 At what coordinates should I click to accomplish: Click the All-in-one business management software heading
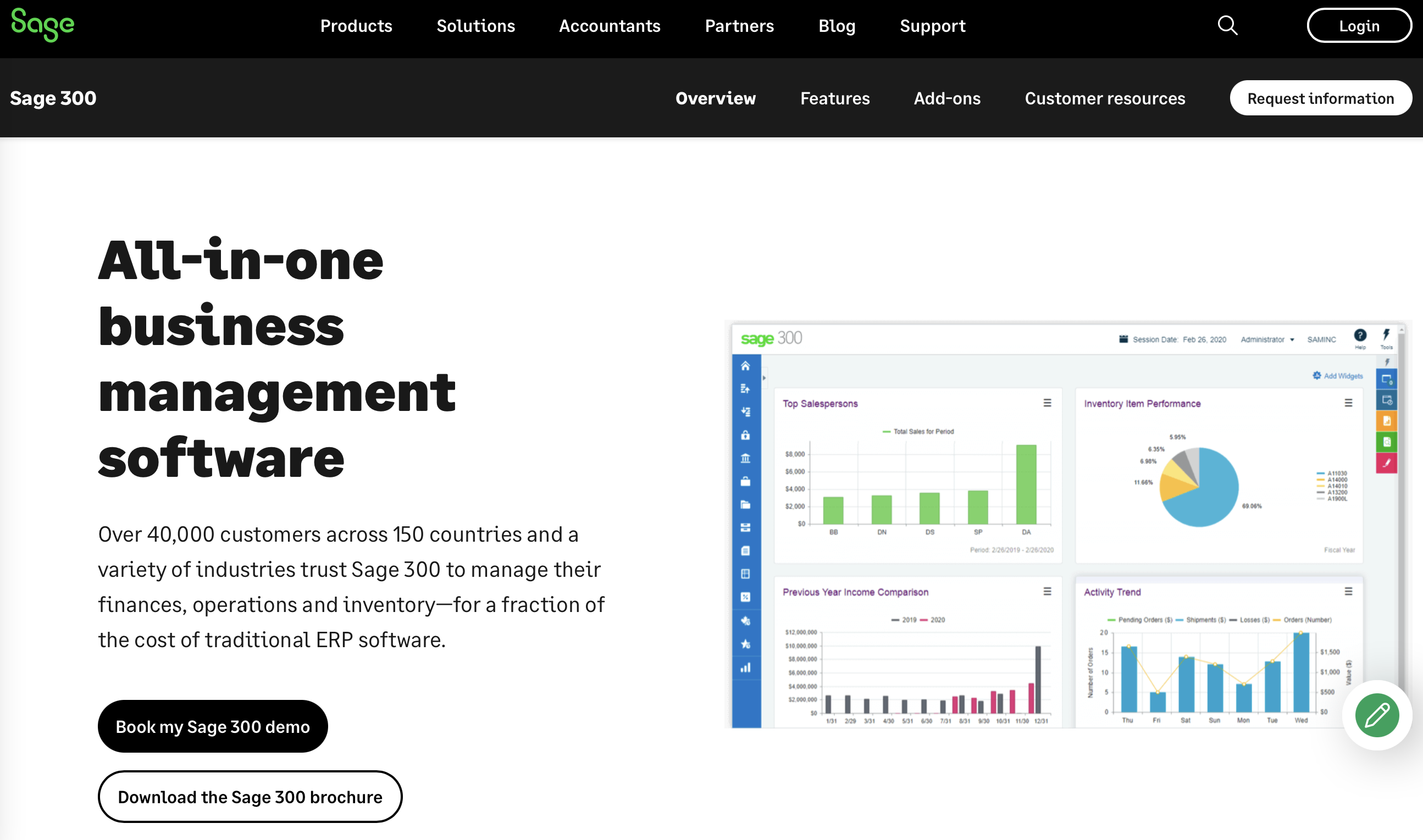(277, 359)
